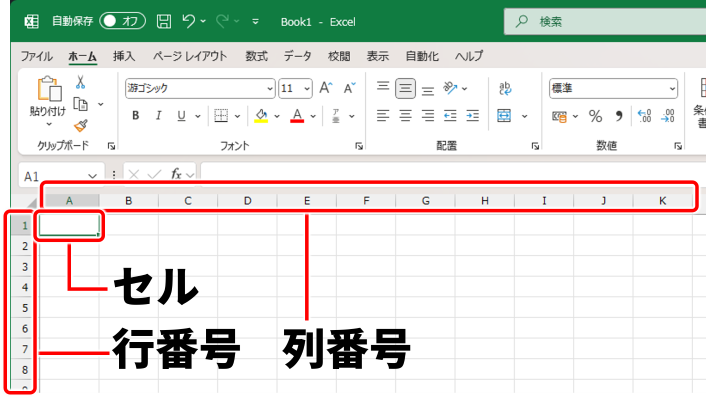
Task: Click the phonetic guide (furigana) icon
Action: pos(336,116)
